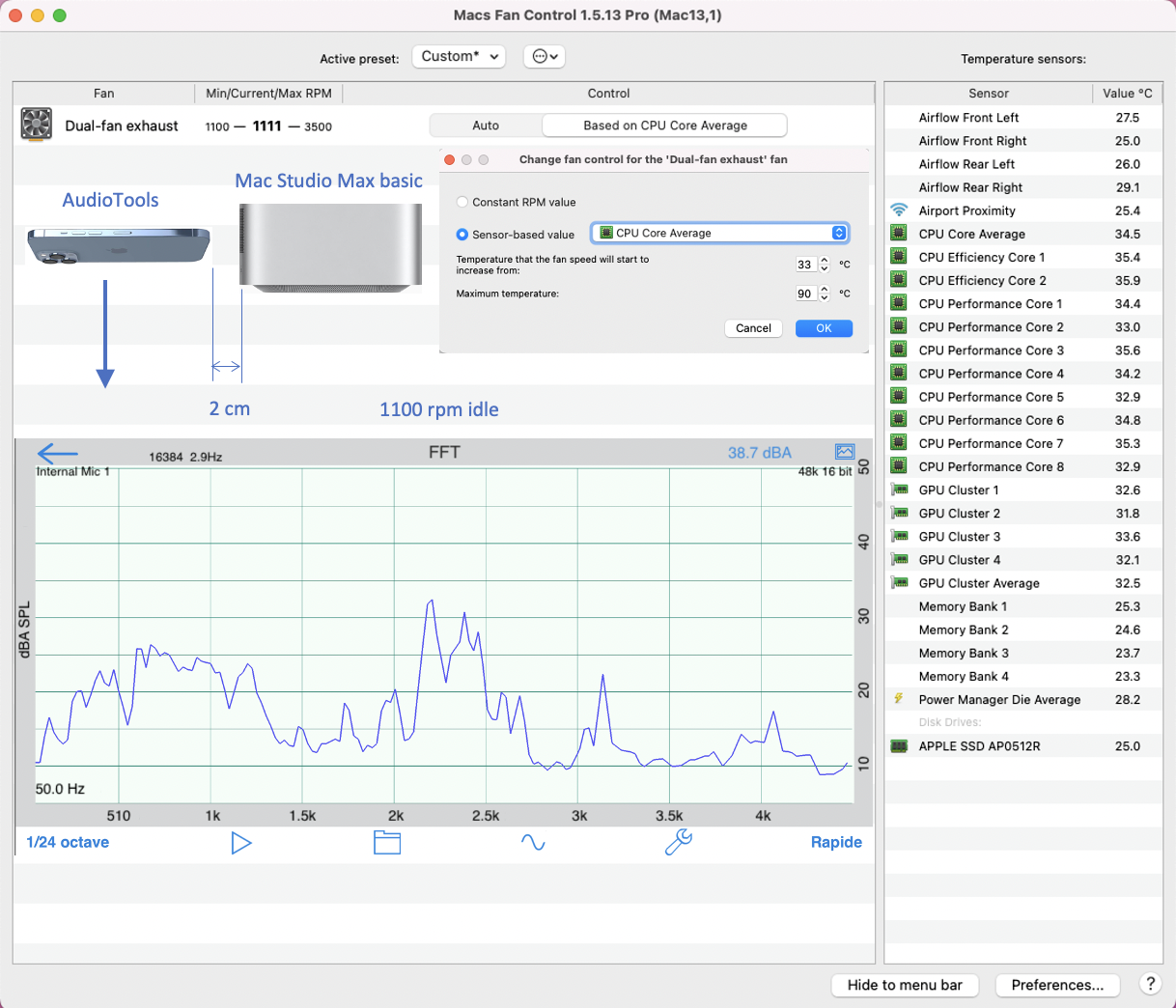Click the AudioTools back arrow icon

[x=57, y=453]
